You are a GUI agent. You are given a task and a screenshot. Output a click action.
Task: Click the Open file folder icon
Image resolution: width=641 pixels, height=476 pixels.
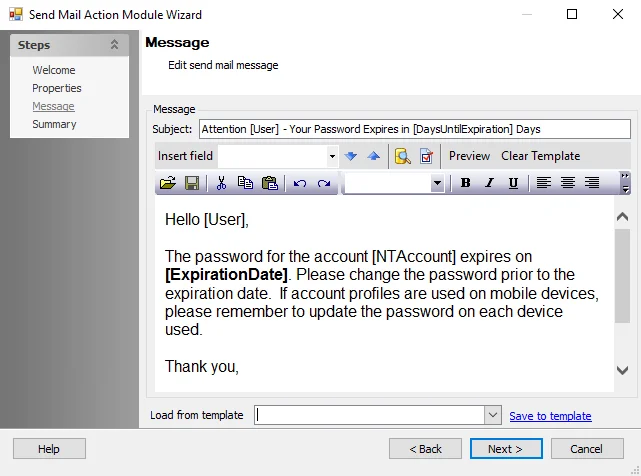tap(168, 183)
